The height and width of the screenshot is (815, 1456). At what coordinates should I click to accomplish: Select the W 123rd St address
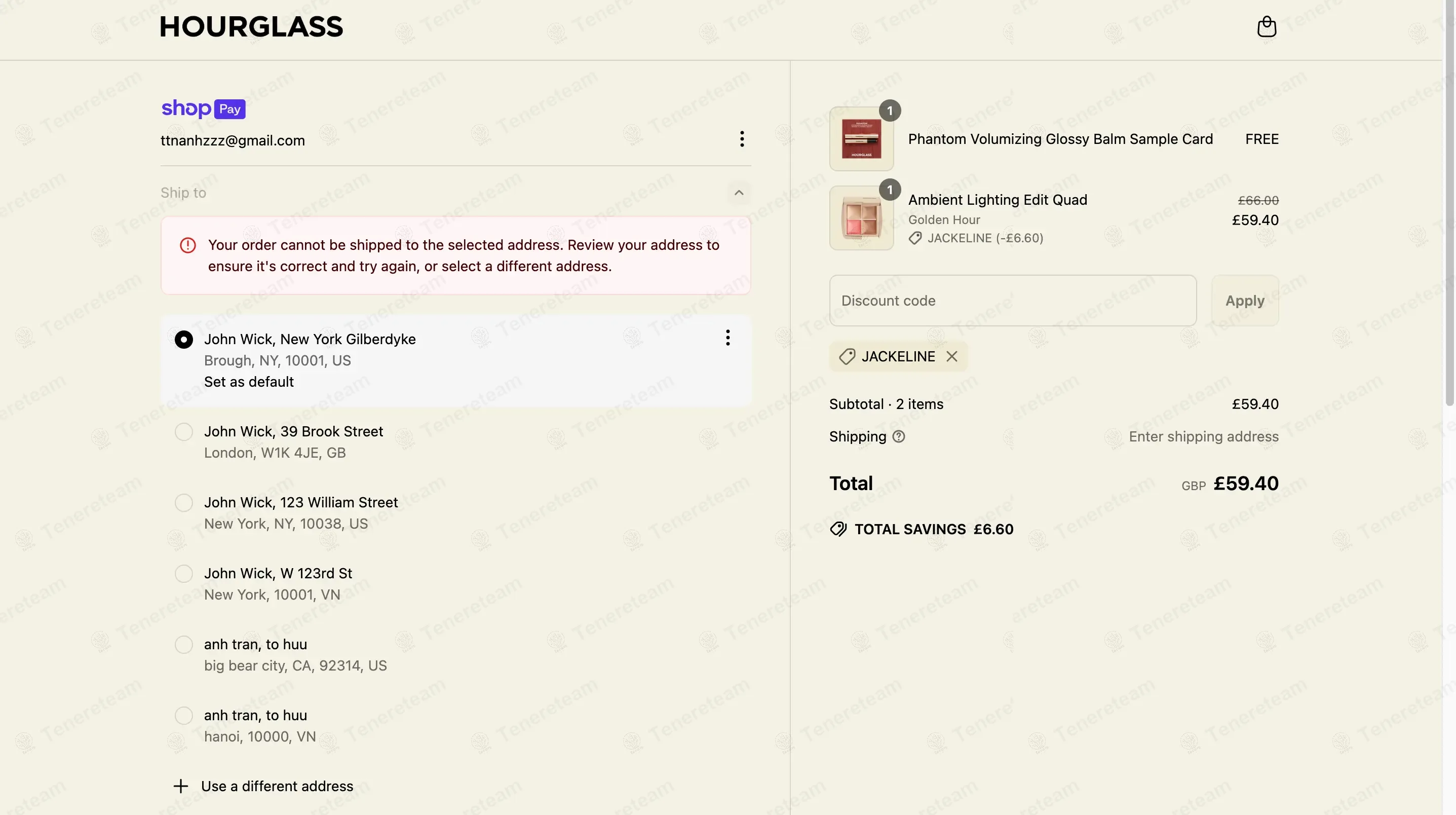184,574
